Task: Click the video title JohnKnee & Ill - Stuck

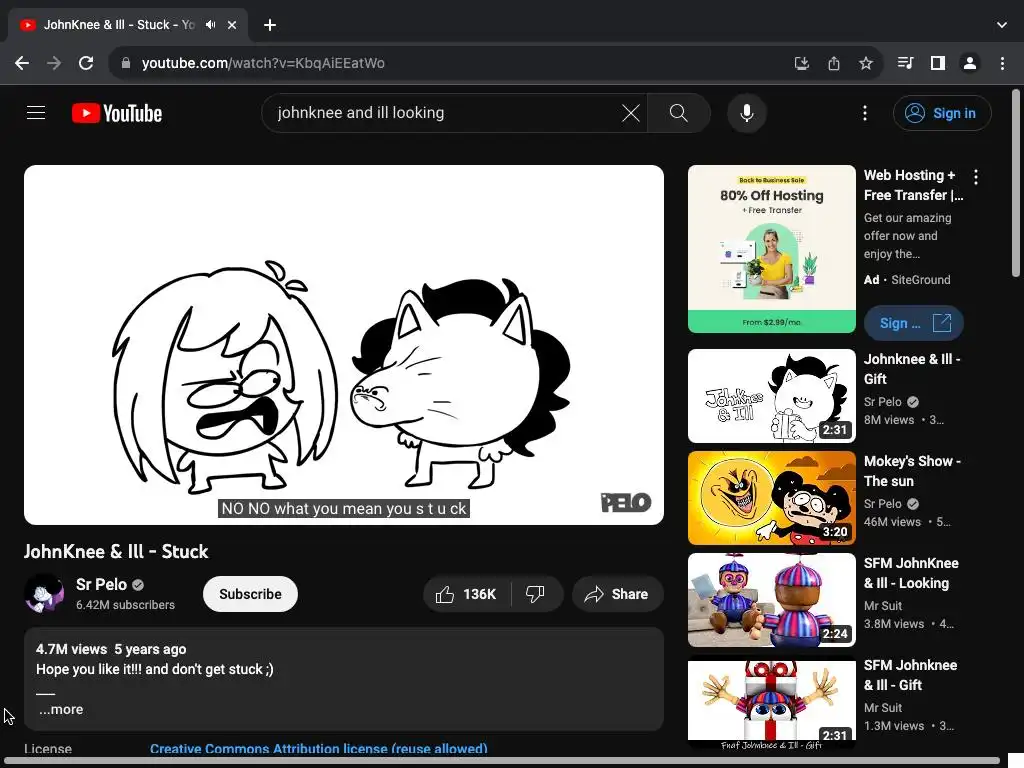Action: coord(116,551)
